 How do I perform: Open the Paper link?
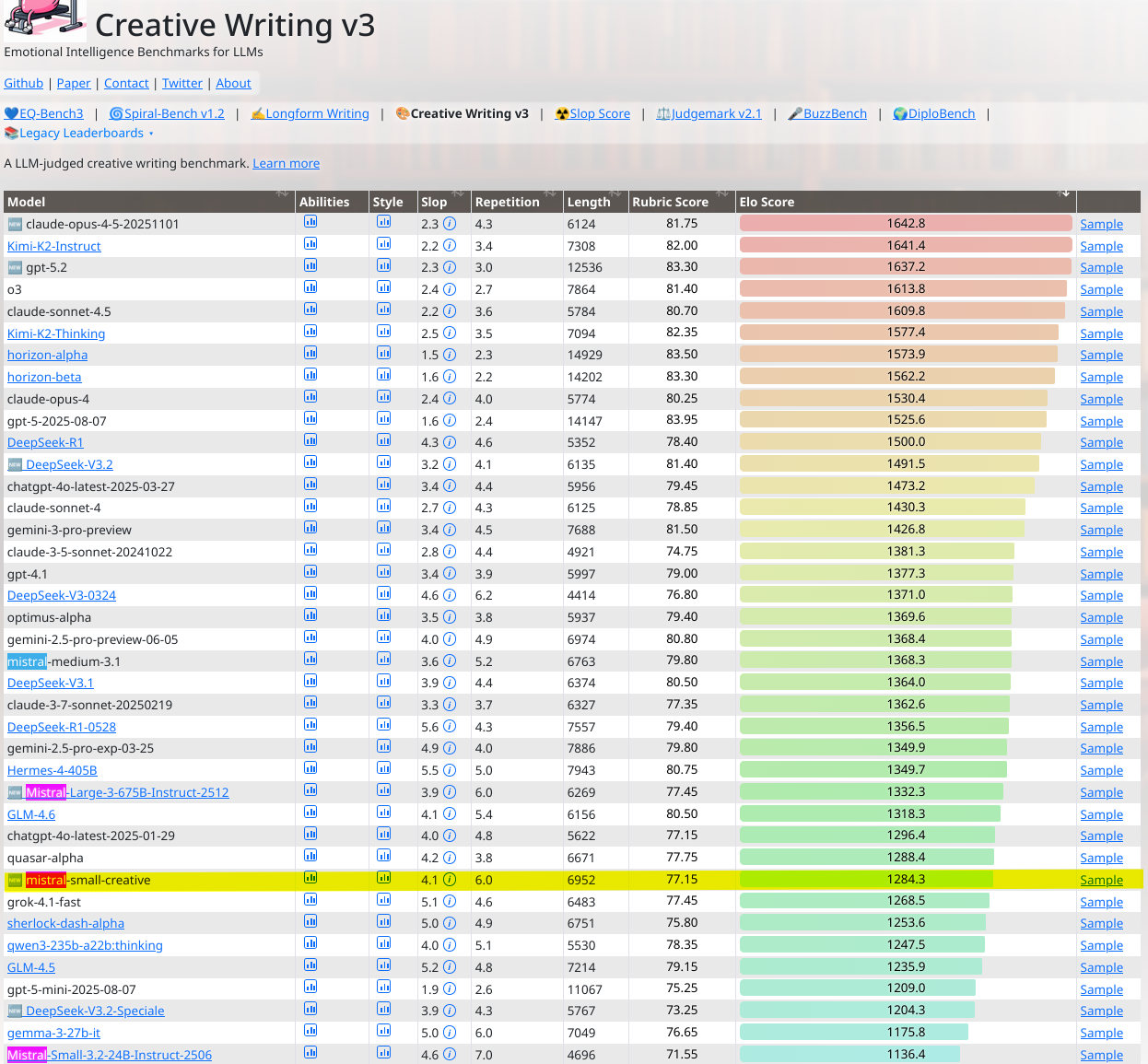74,84
